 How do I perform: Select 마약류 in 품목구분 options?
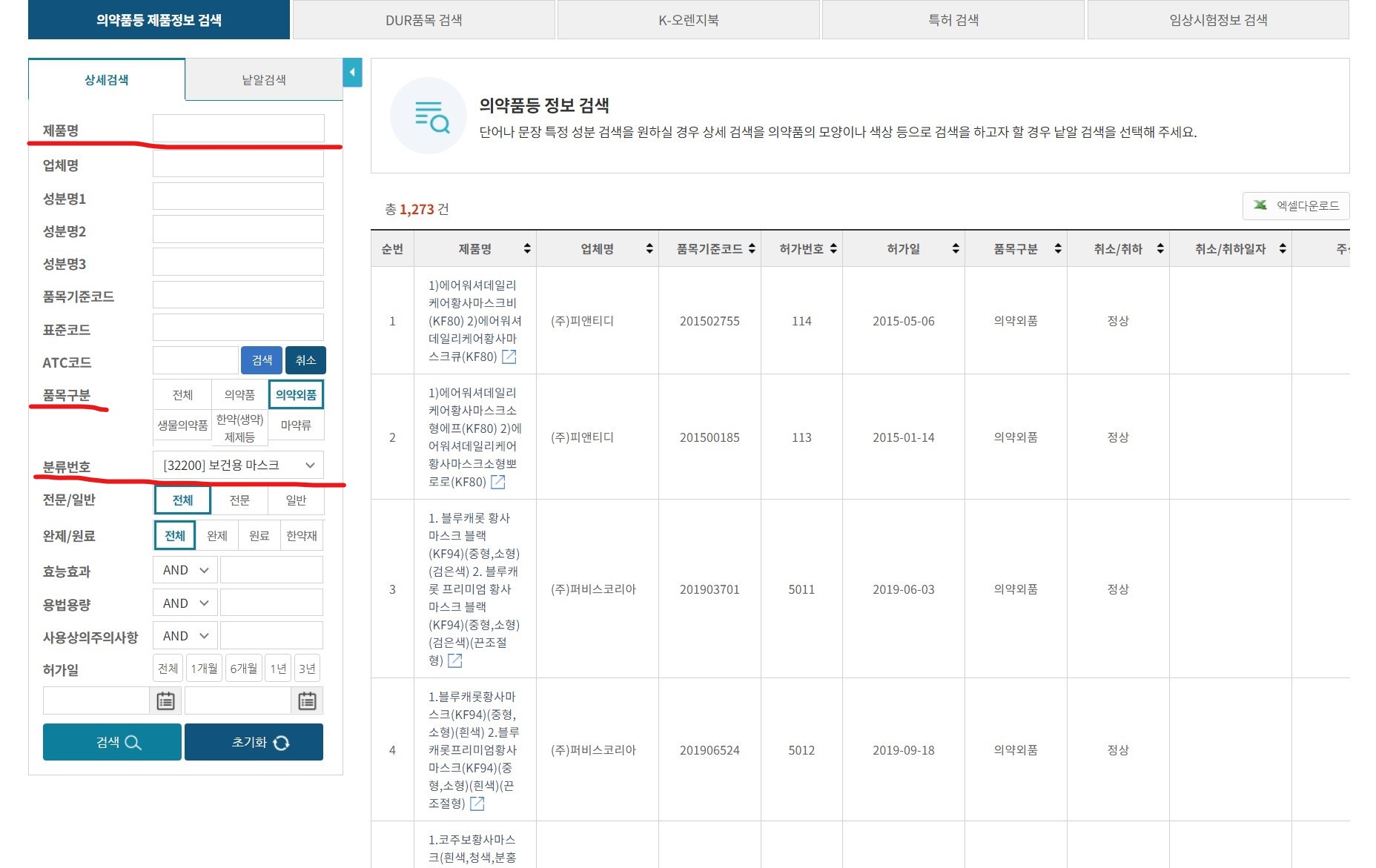point(296,425)
